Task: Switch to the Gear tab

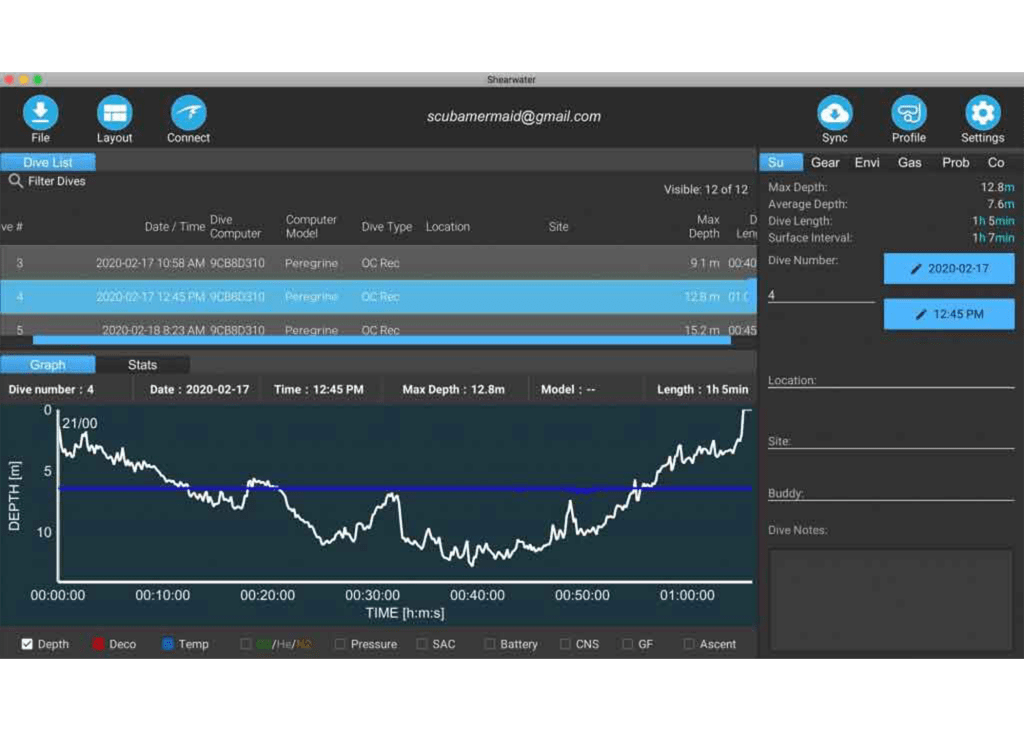Action: point(825,162)
